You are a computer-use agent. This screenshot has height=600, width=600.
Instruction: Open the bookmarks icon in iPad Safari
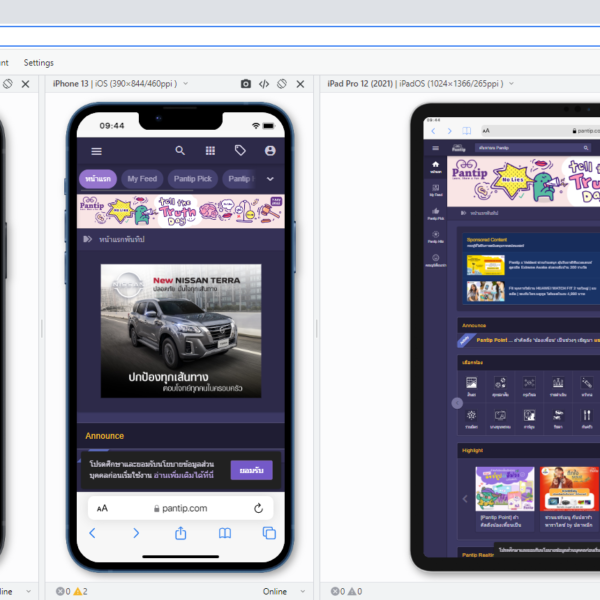tap(466, 131)
